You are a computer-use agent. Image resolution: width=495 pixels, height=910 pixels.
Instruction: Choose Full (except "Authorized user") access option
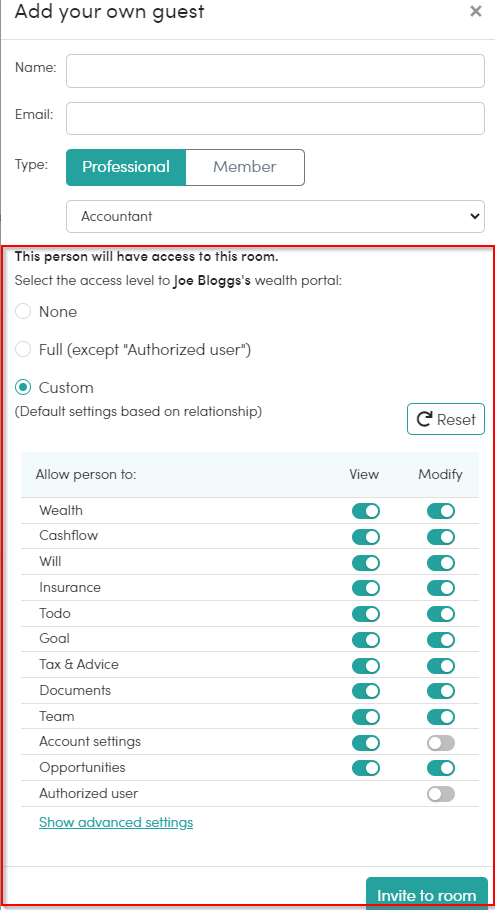click(x=23, y=349)
